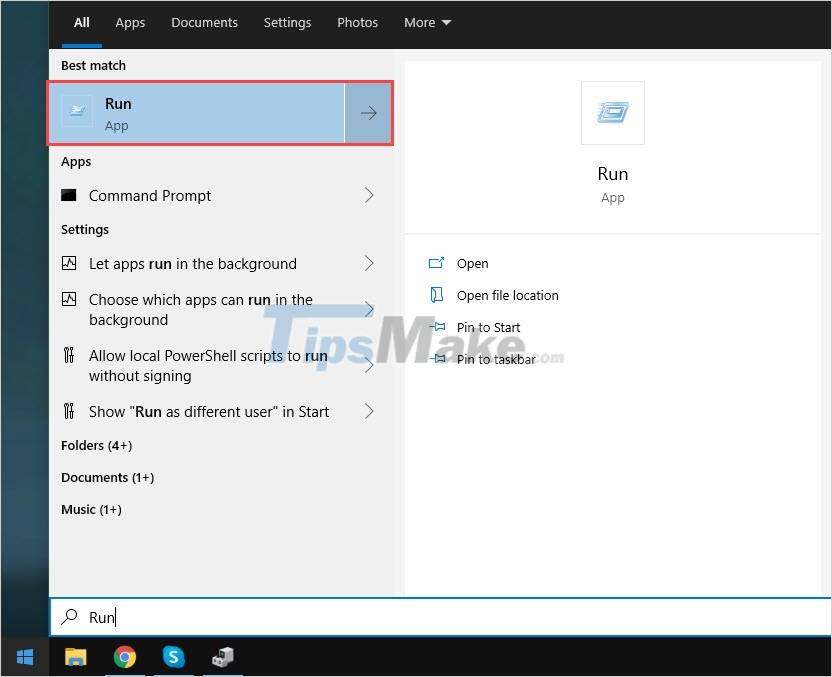Open Skype from the taskbar
Screen dimensions: 832x677
pos(173,657)
